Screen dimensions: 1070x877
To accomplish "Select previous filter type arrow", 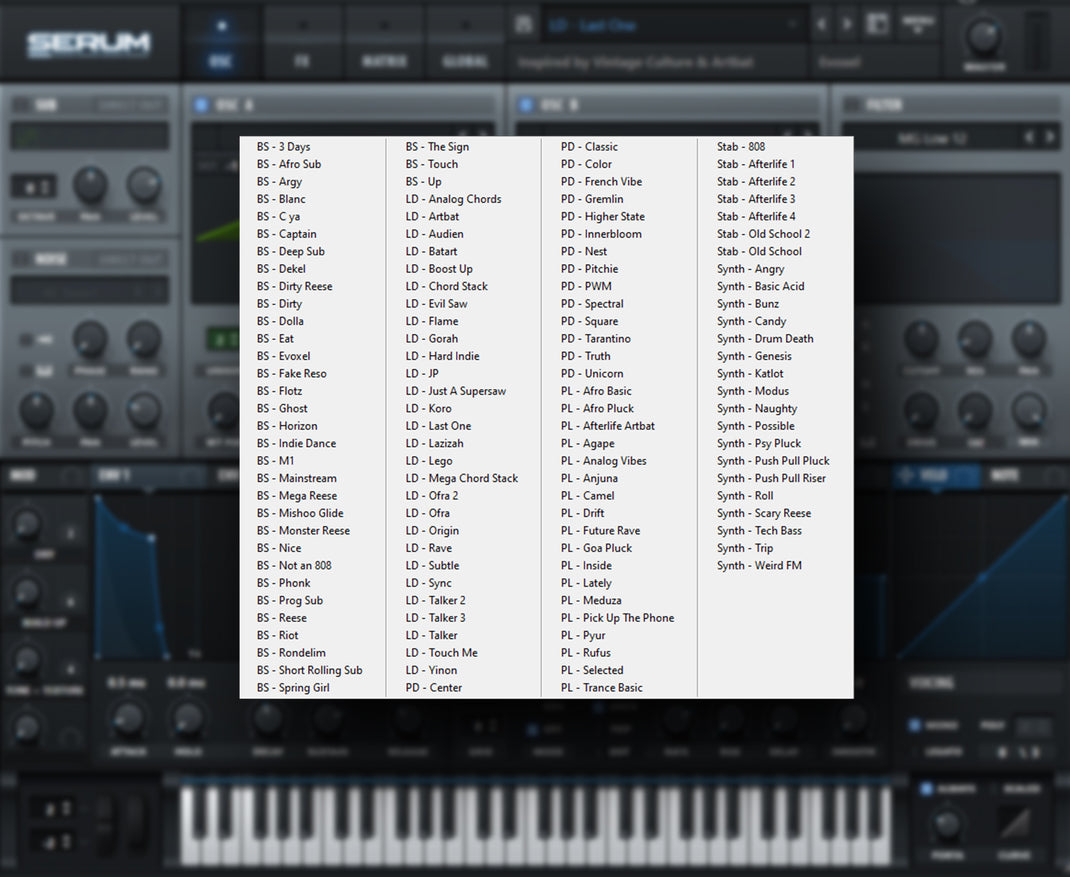I will click(x=1028, y=138).
